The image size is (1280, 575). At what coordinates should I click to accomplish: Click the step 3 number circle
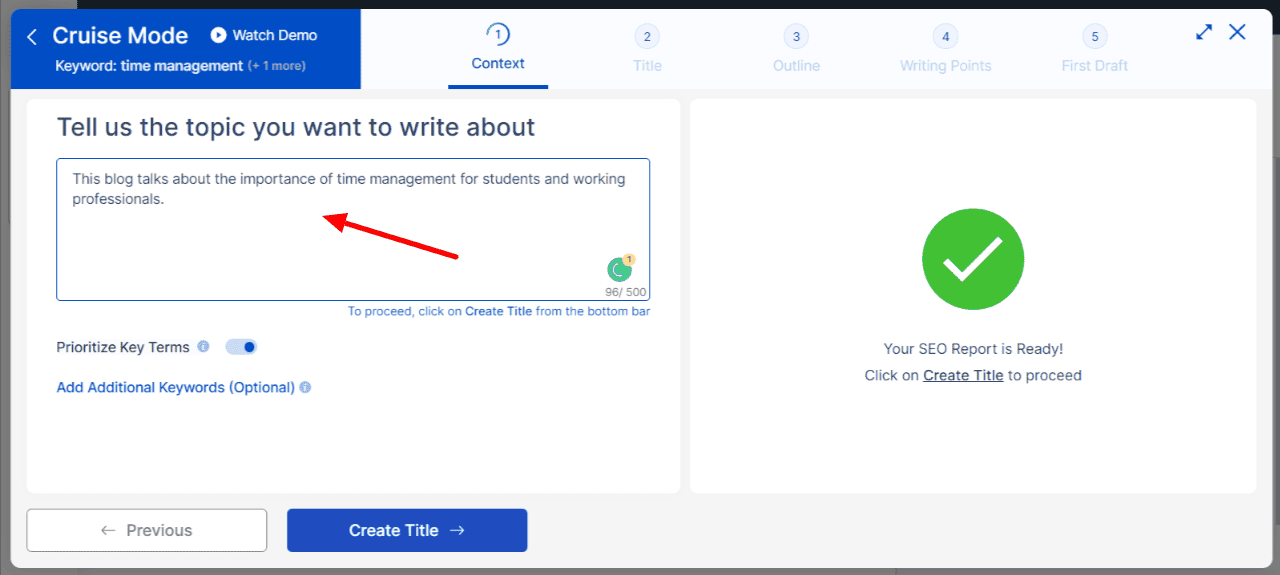[796, 37]
